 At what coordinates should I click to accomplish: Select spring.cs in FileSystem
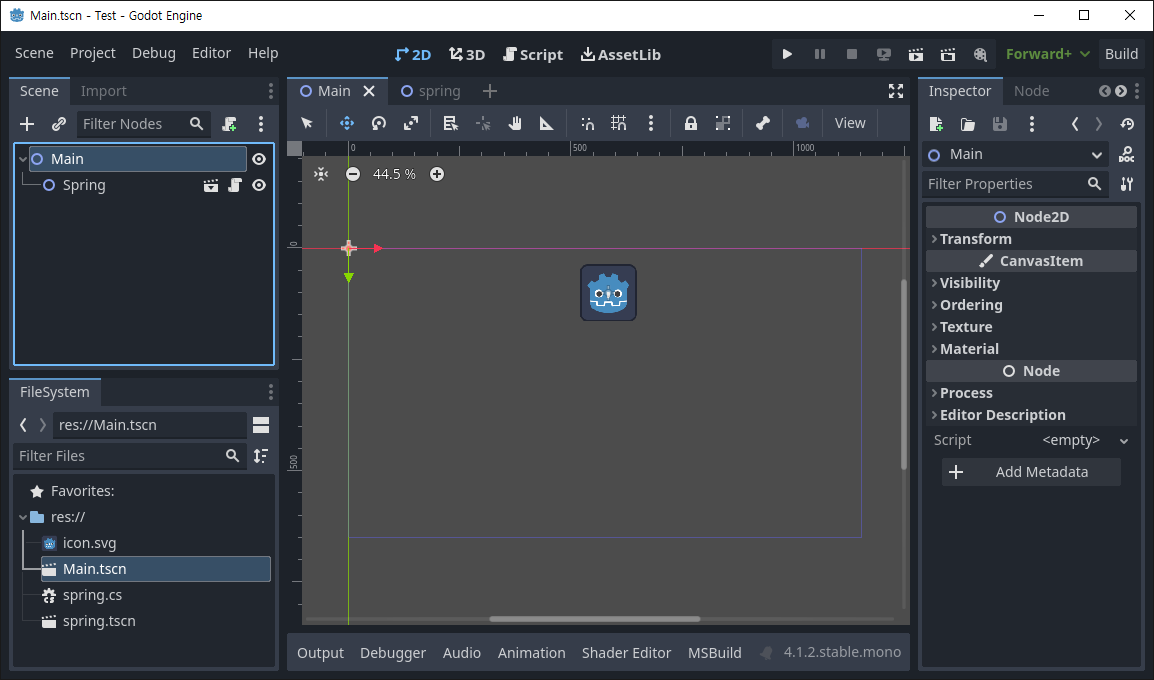point(92,595)
